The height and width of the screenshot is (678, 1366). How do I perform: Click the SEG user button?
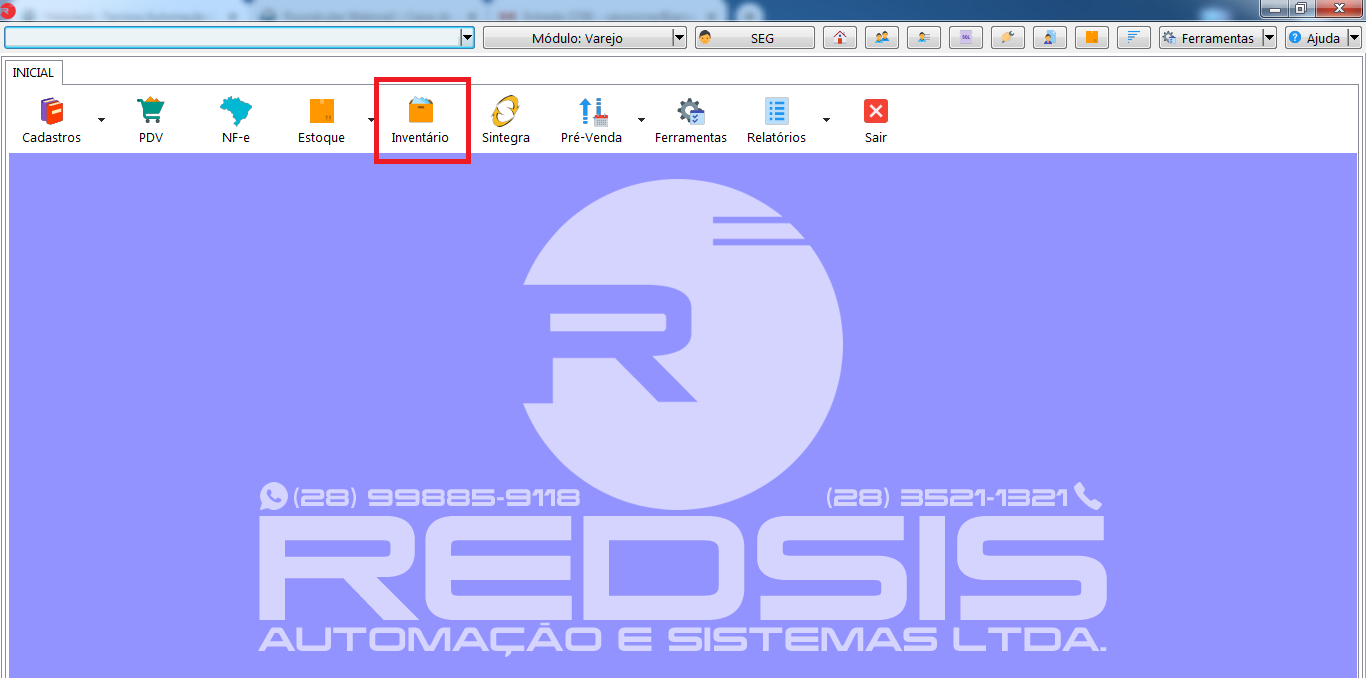point(755,38)
